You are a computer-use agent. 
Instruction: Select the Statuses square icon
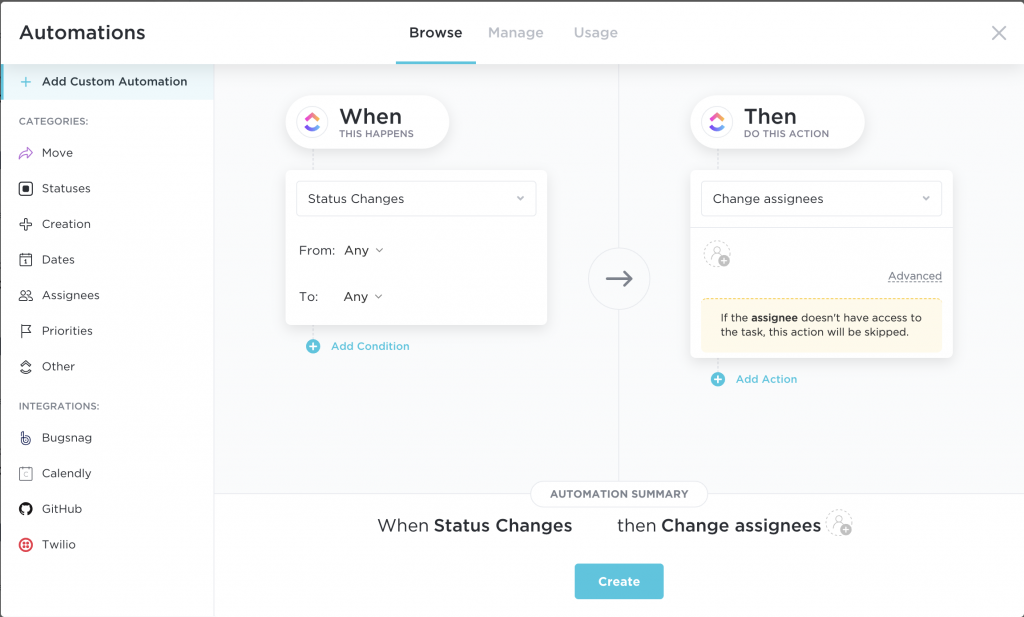pyautogui.click(x=25, y=189)
